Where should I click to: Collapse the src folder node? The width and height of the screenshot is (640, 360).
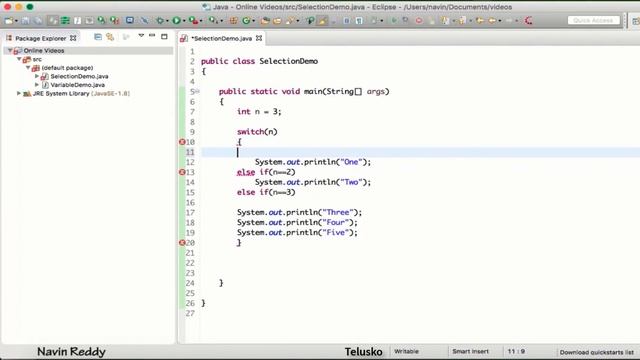click(19, 59)
